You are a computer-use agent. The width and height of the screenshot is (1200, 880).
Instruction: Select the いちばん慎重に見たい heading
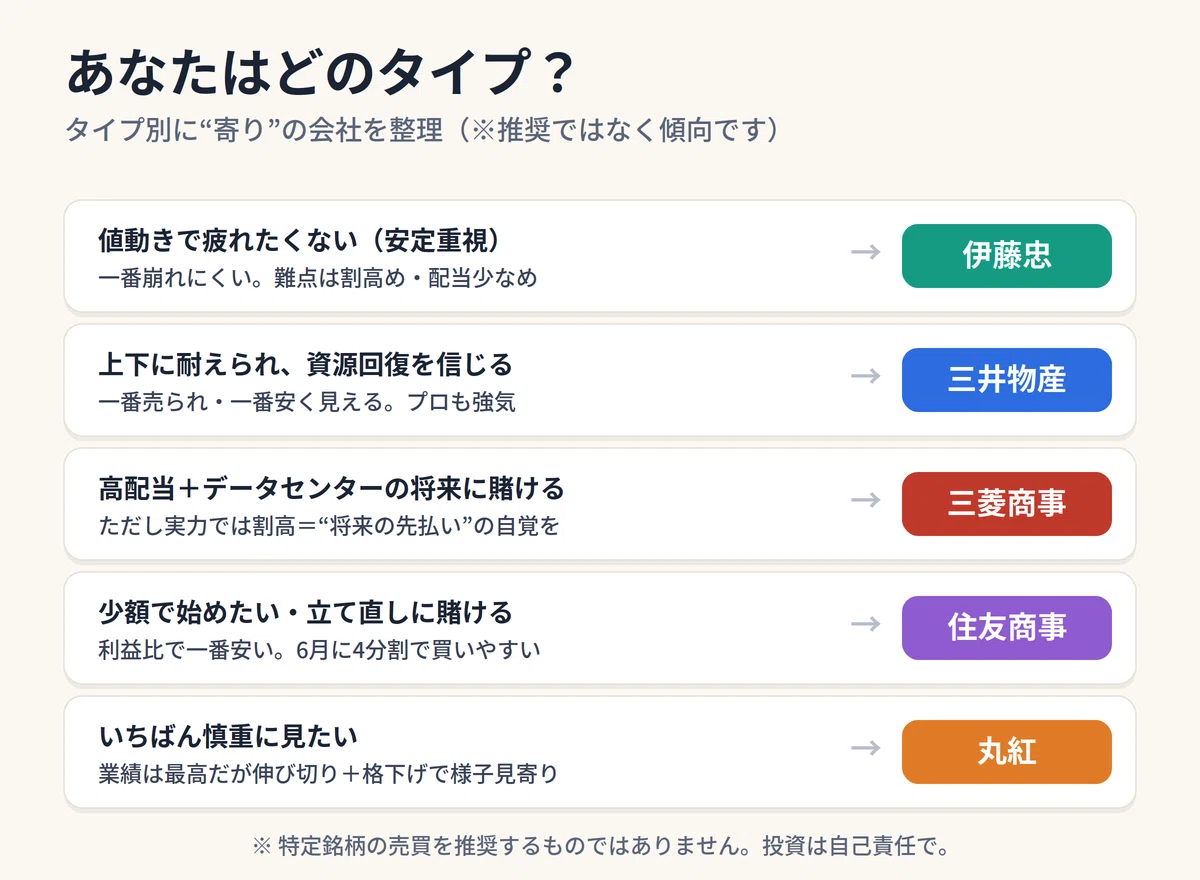(228, 736)
